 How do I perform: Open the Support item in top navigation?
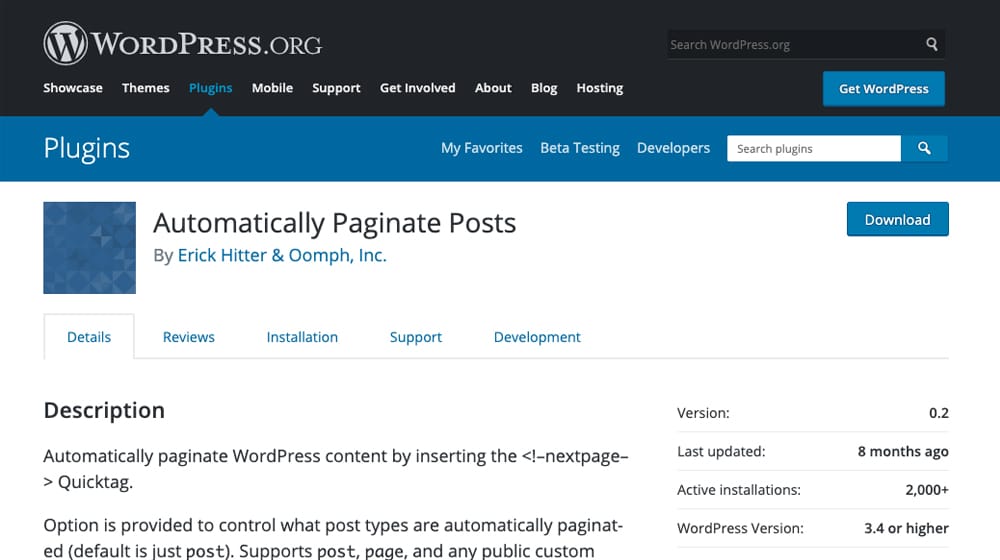pos(336,88)
